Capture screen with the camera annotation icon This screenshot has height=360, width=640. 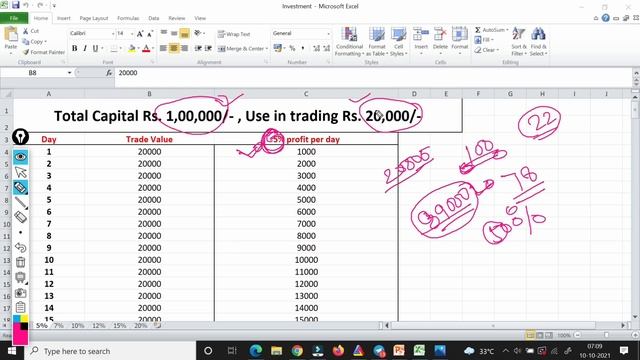[20, 293]
